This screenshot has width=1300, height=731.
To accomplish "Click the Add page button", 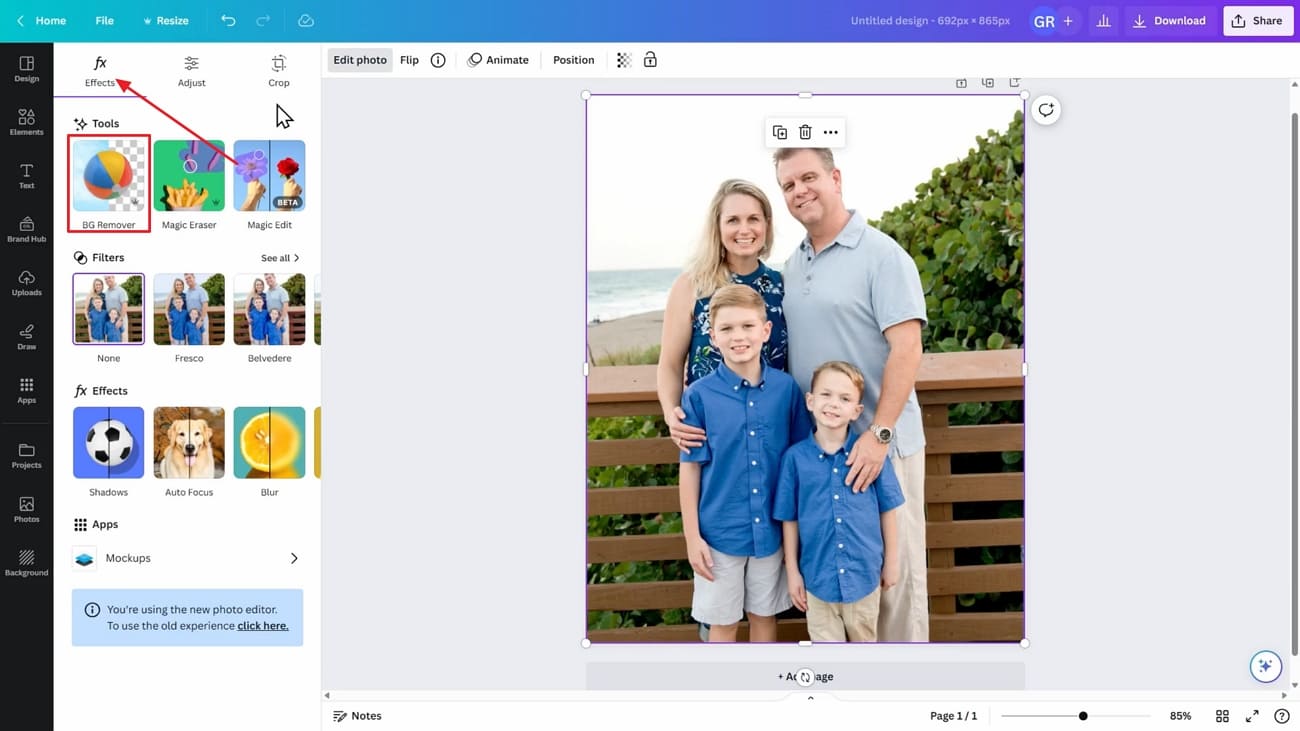I will coord(805,677).
